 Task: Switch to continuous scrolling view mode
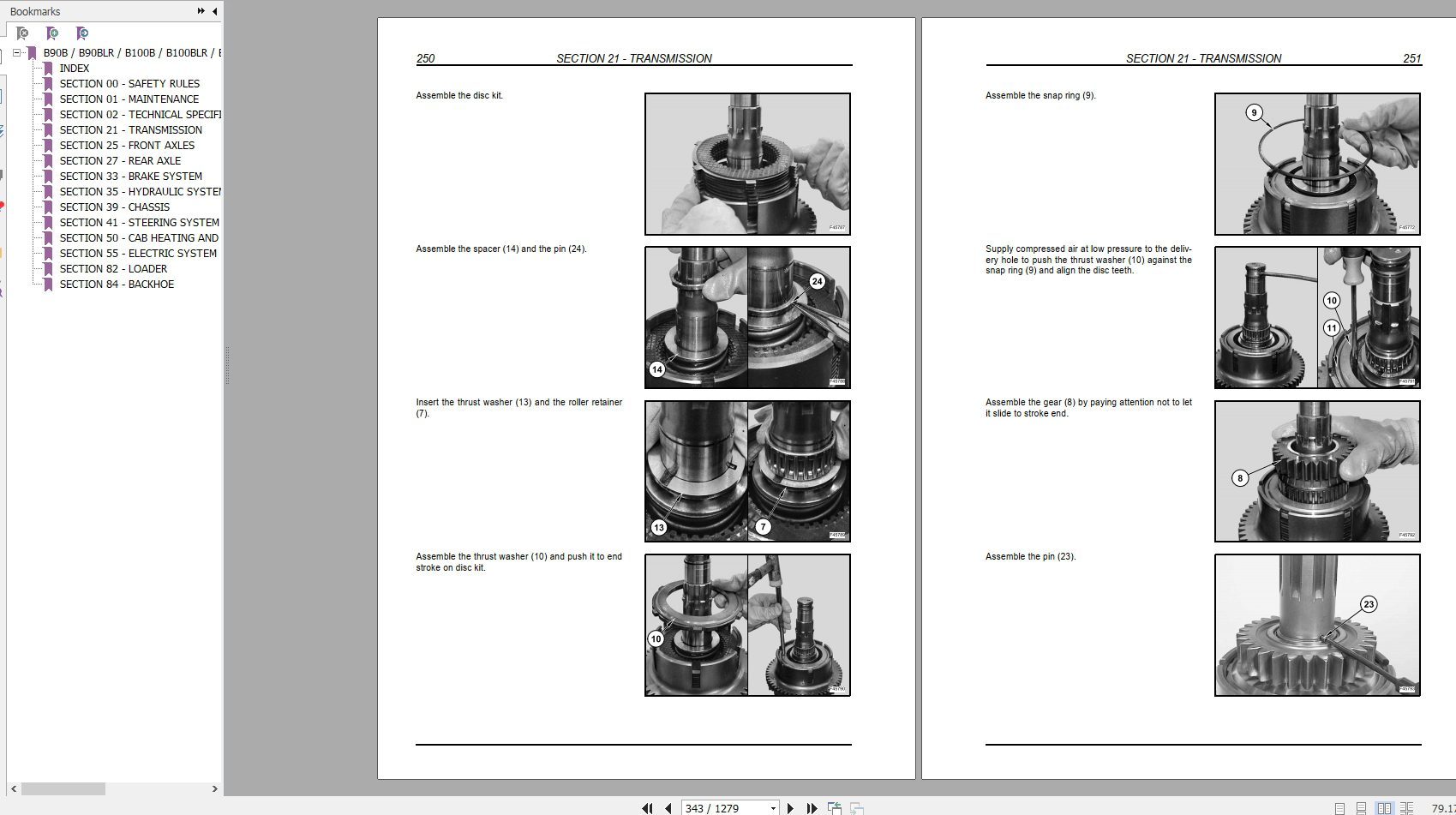(1361, 806)
